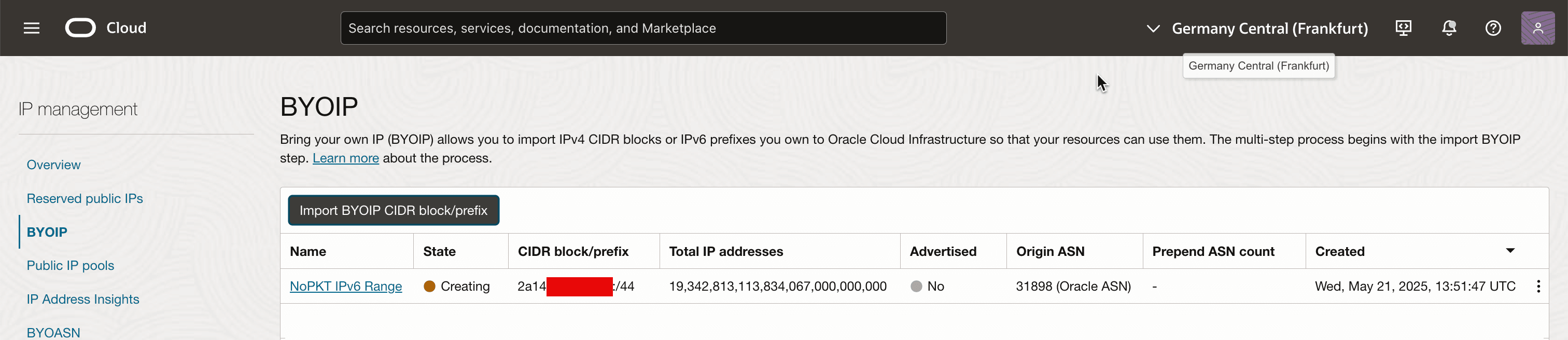Select BYOIP in the sidebar
1568x340 pixels.
47,232
